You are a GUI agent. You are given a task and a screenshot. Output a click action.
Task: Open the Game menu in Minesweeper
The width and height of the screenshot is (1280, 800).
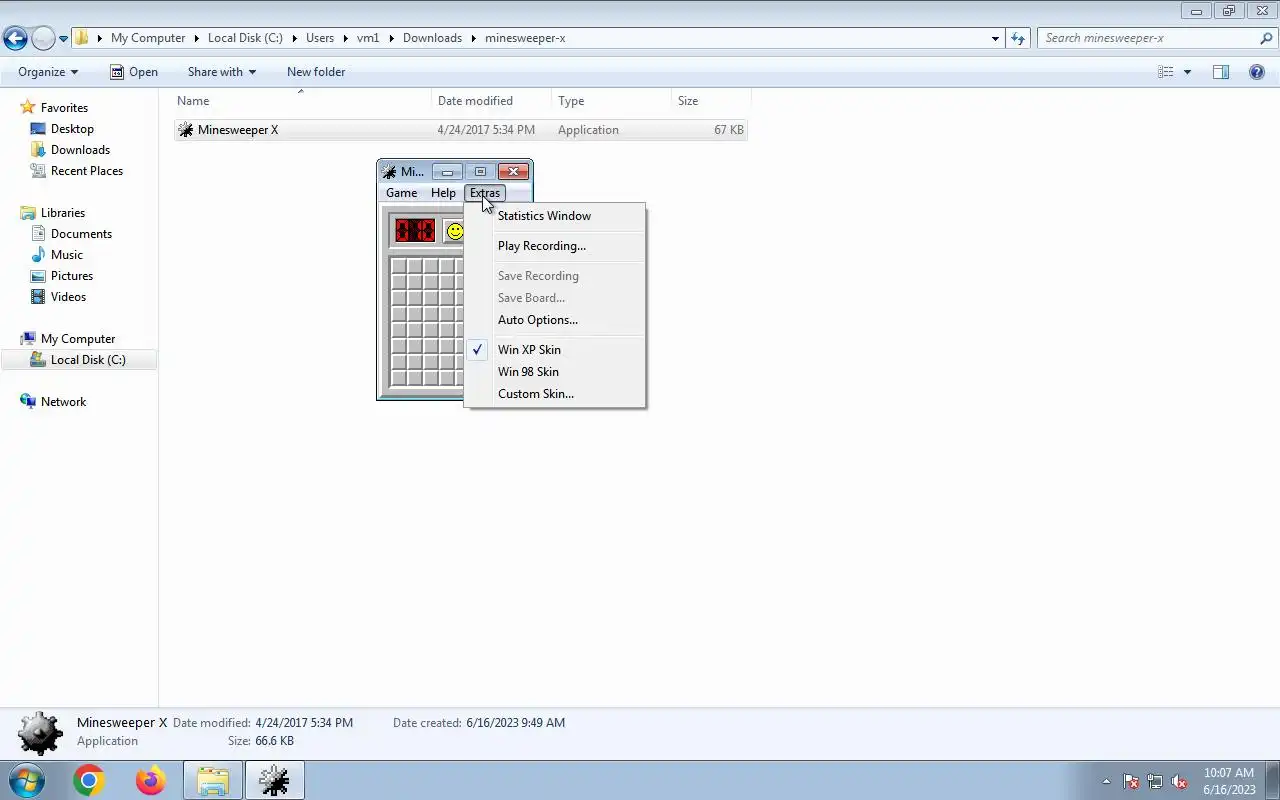pyautogui.click(x=402, y=193)
